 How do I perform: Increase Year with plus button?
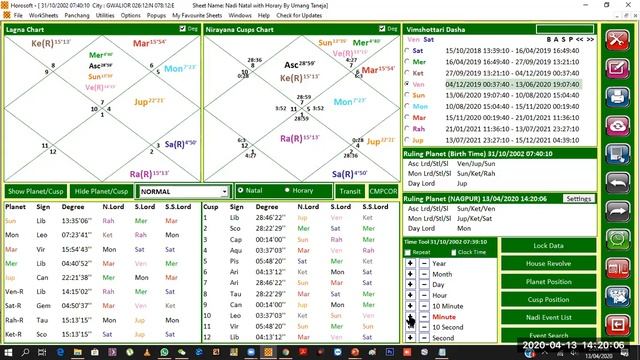pos(410,263)
